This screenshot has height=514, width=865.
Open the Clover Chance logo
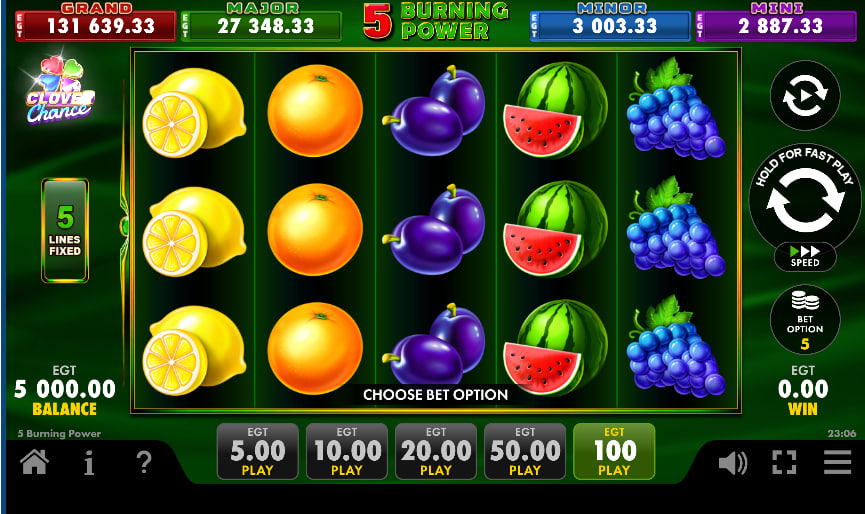[x=59, y=91]
